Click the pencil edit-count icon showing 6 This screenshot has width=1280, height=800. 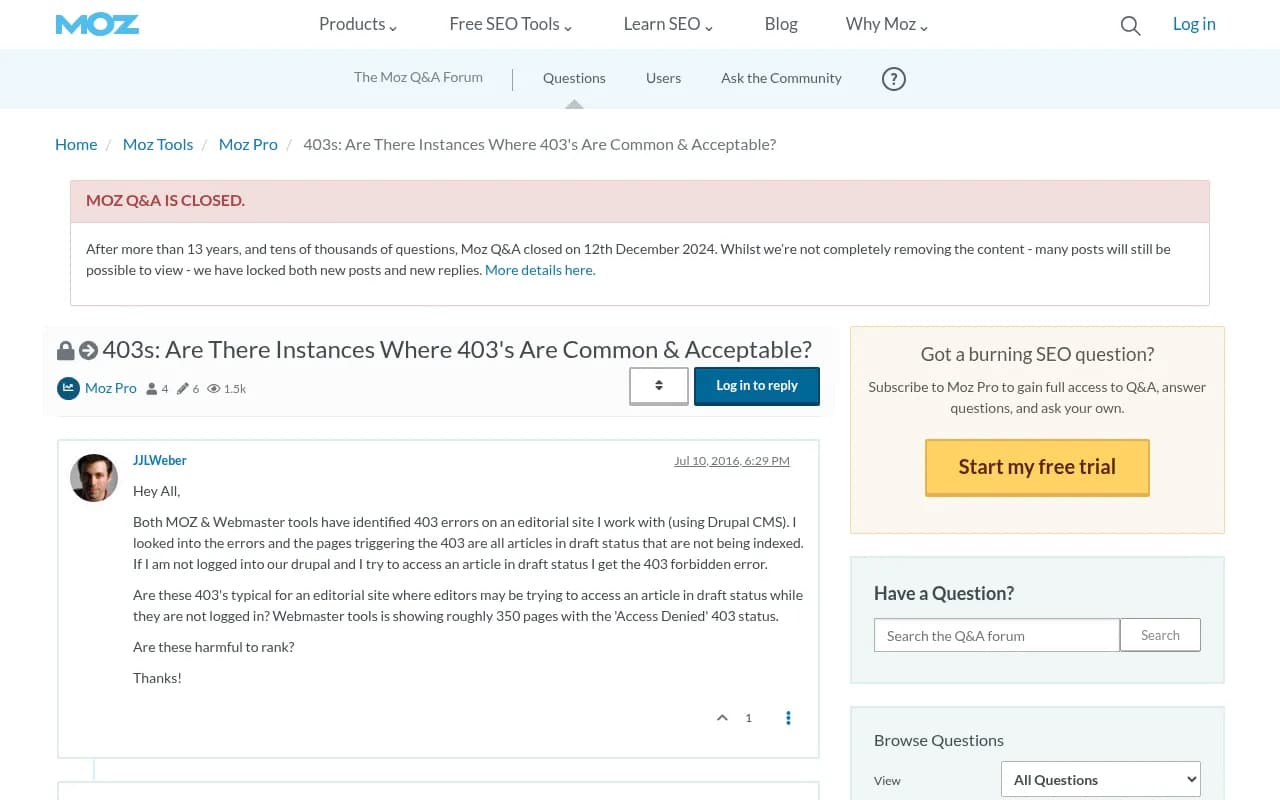tap(183, 388)
